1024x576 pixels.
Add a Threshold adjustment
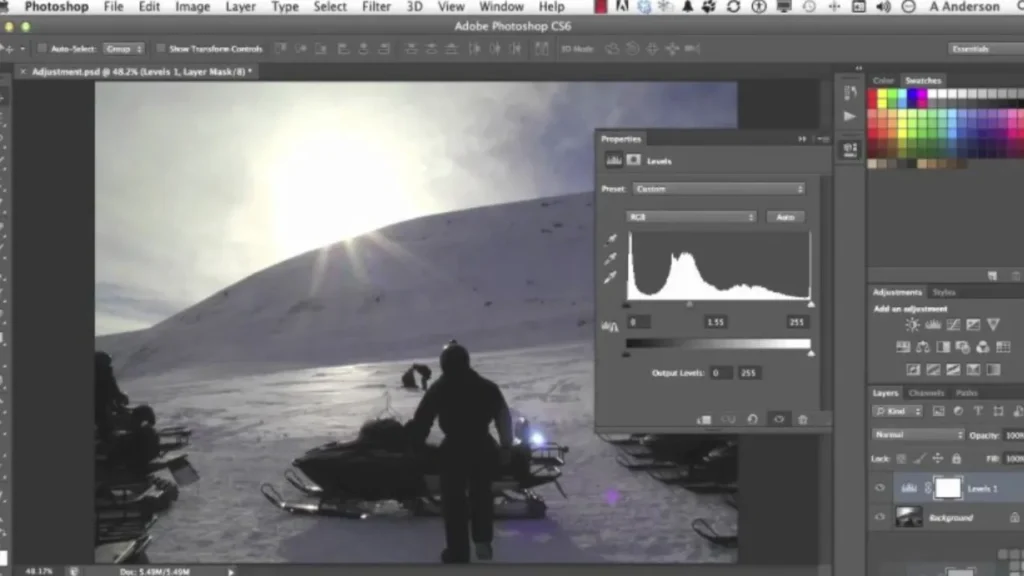[x=953, y=370]
